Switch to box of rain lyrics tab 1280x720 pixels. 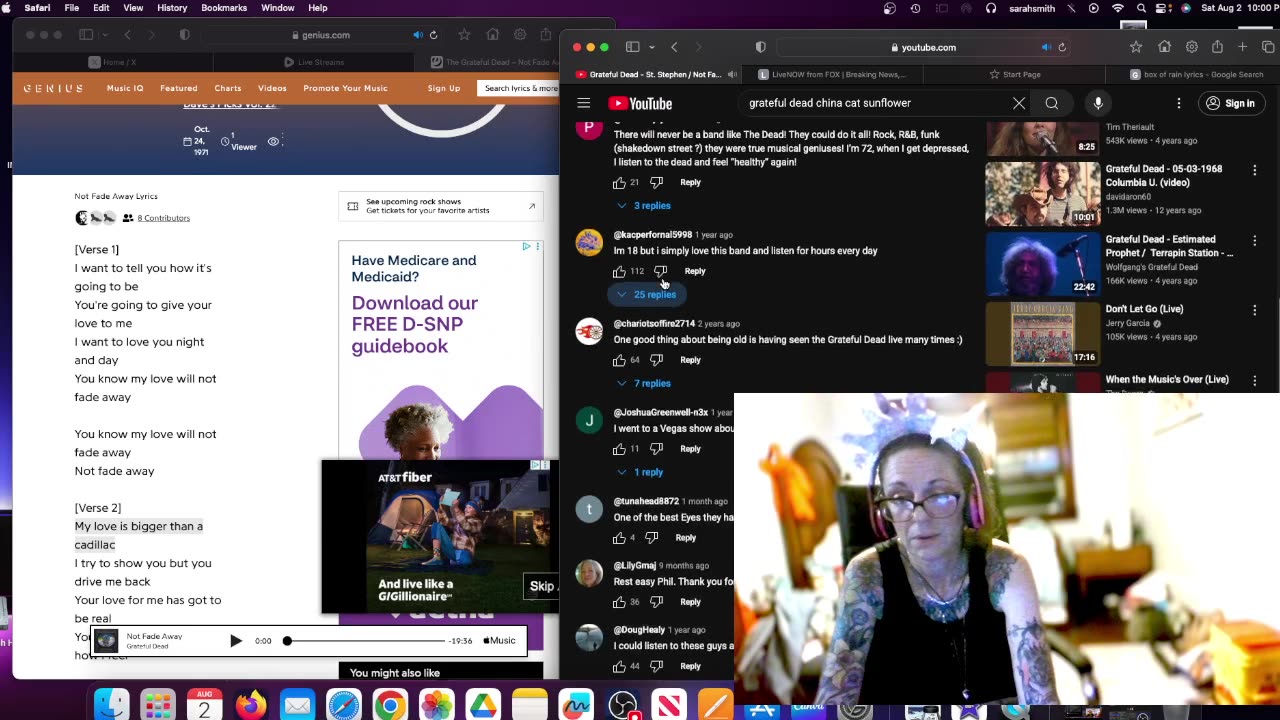click(x=1196, y=74)
